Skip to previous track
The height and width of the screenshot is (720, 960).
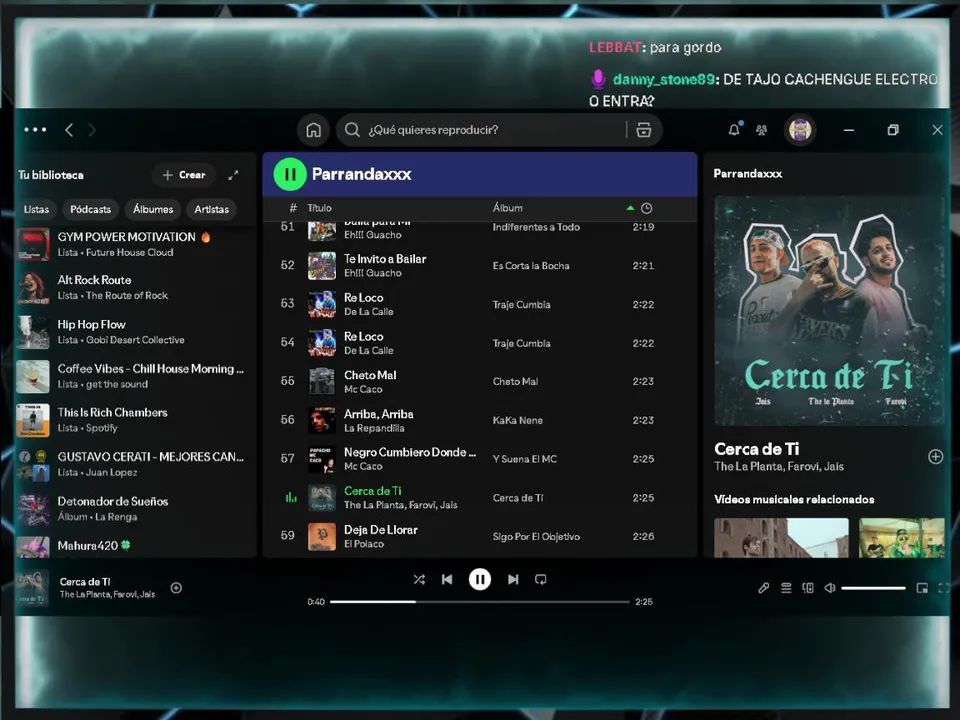447,579
